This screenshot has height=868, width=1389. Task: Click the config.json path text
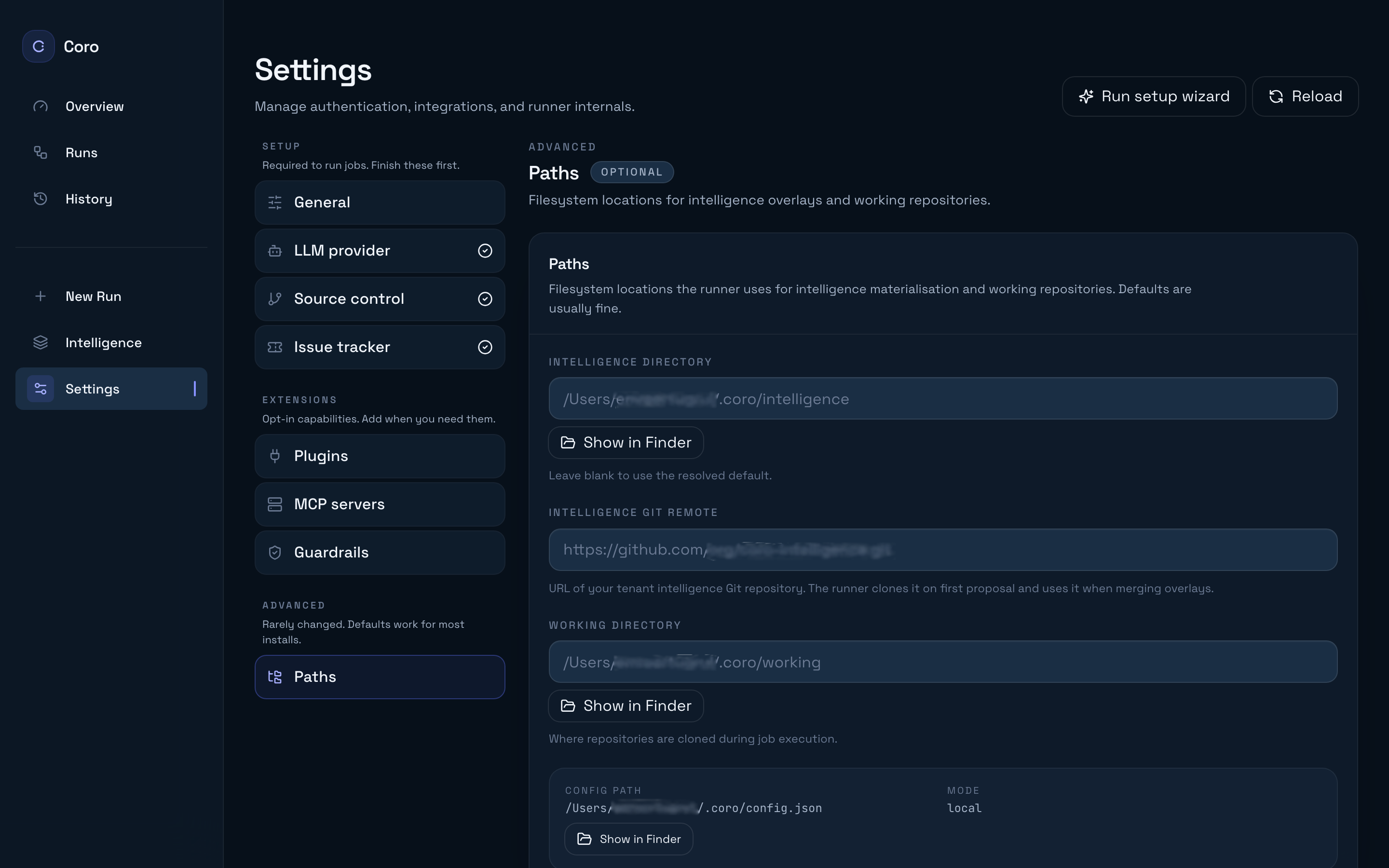pyautogui.click(x=694, y=808)
